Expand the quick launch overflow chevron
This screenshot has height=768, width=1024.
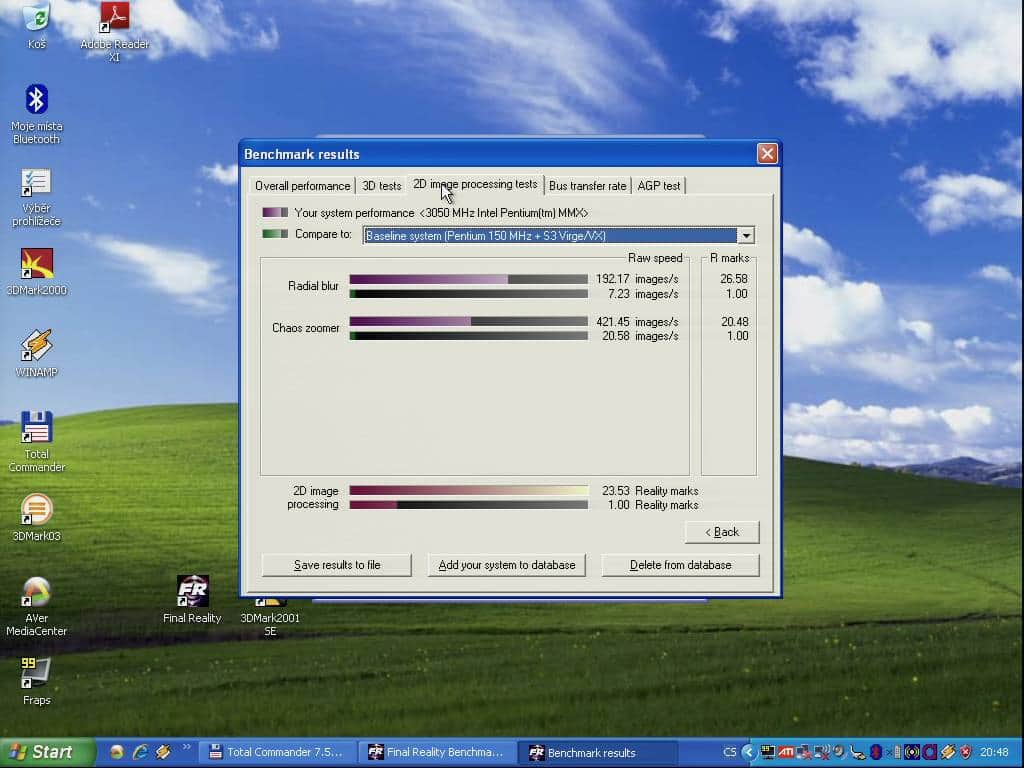point(186,747)
